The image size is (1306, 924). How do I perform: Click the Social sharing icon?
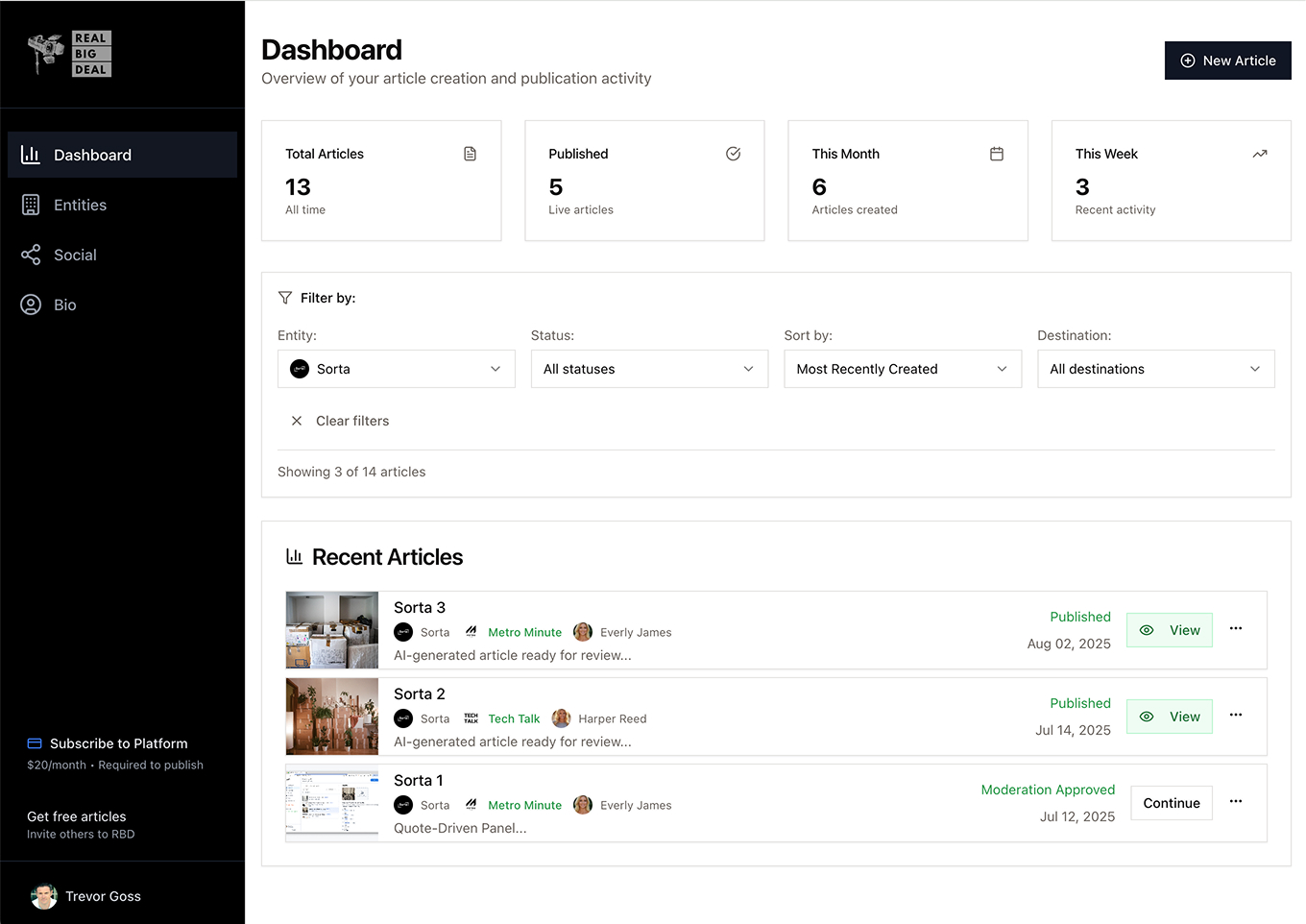pyautogui.click(x=30, y=255)
